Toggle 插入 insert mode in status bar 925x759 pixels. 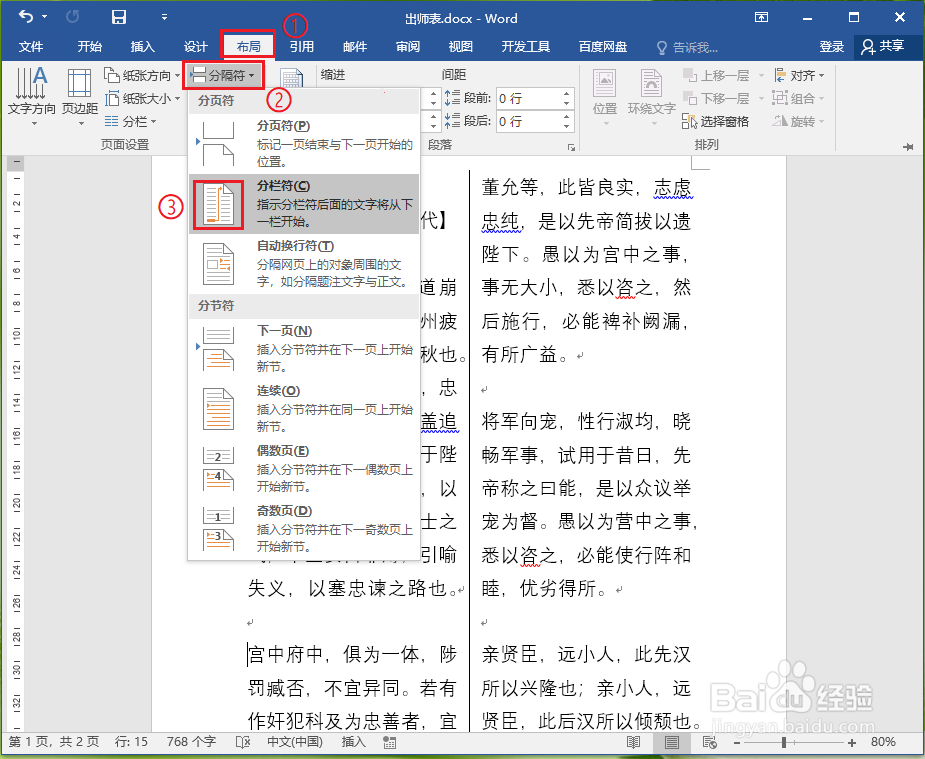352,743
